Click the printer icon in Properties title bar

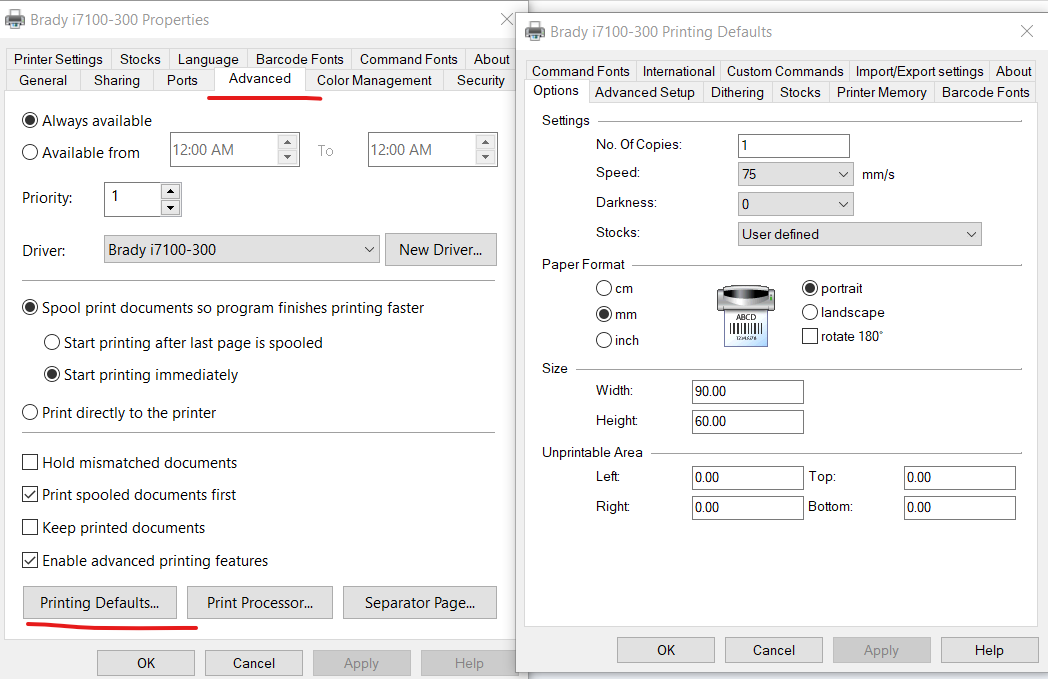pyautogui.click(x=15, y=19)
